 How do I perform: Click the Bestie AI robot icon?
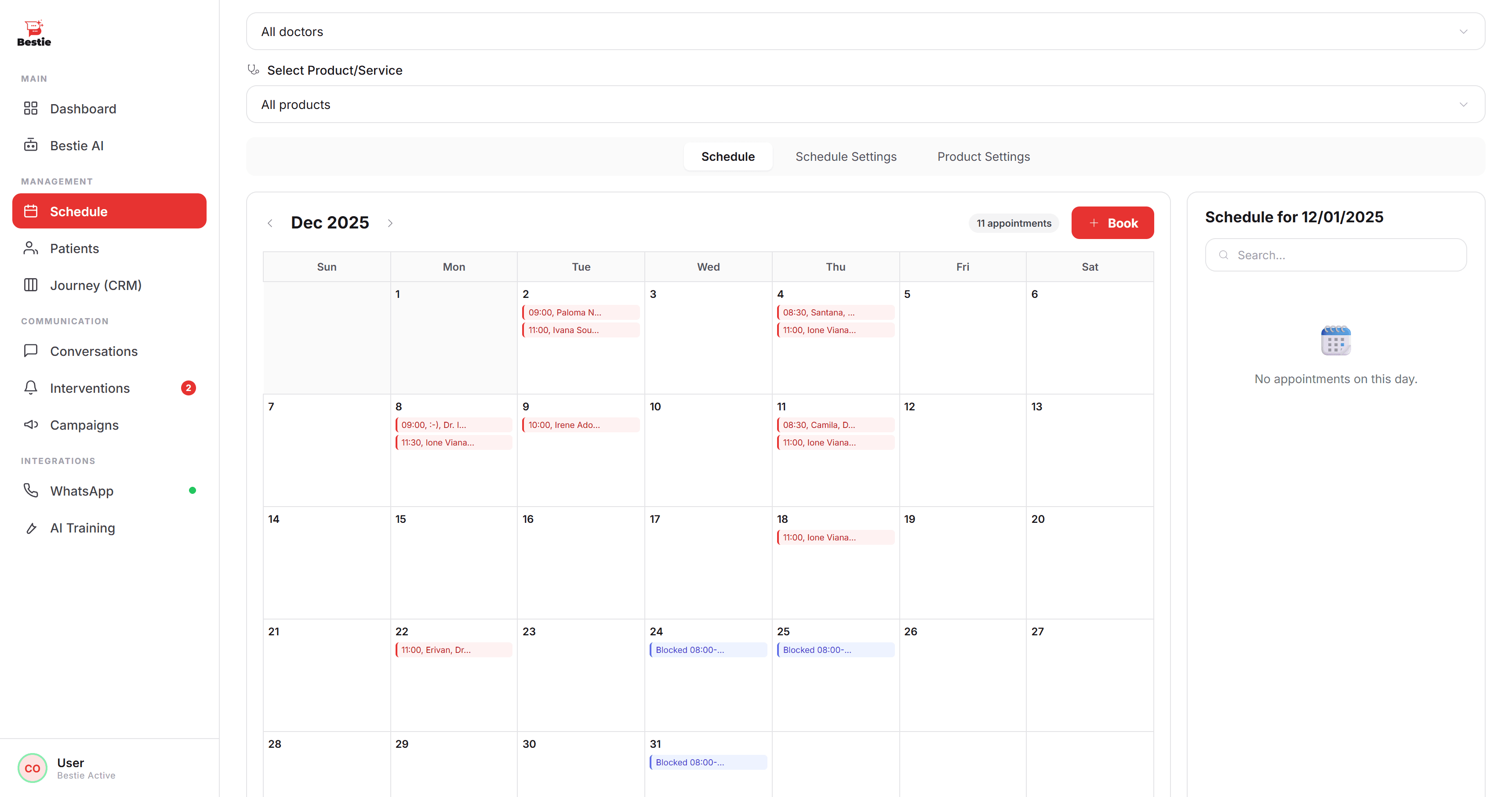point(30,145)
